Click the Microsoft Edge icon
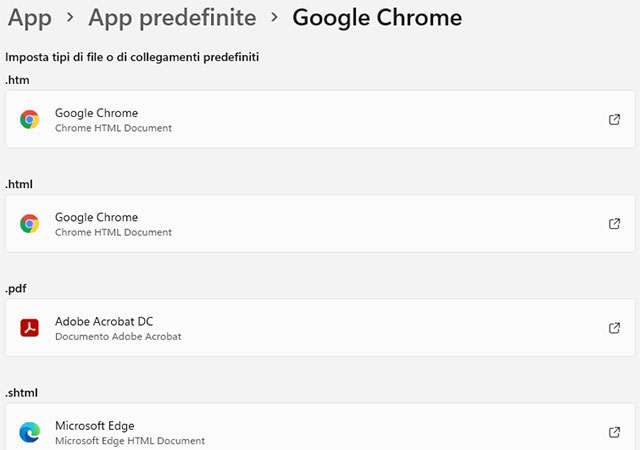 (29, 432)
